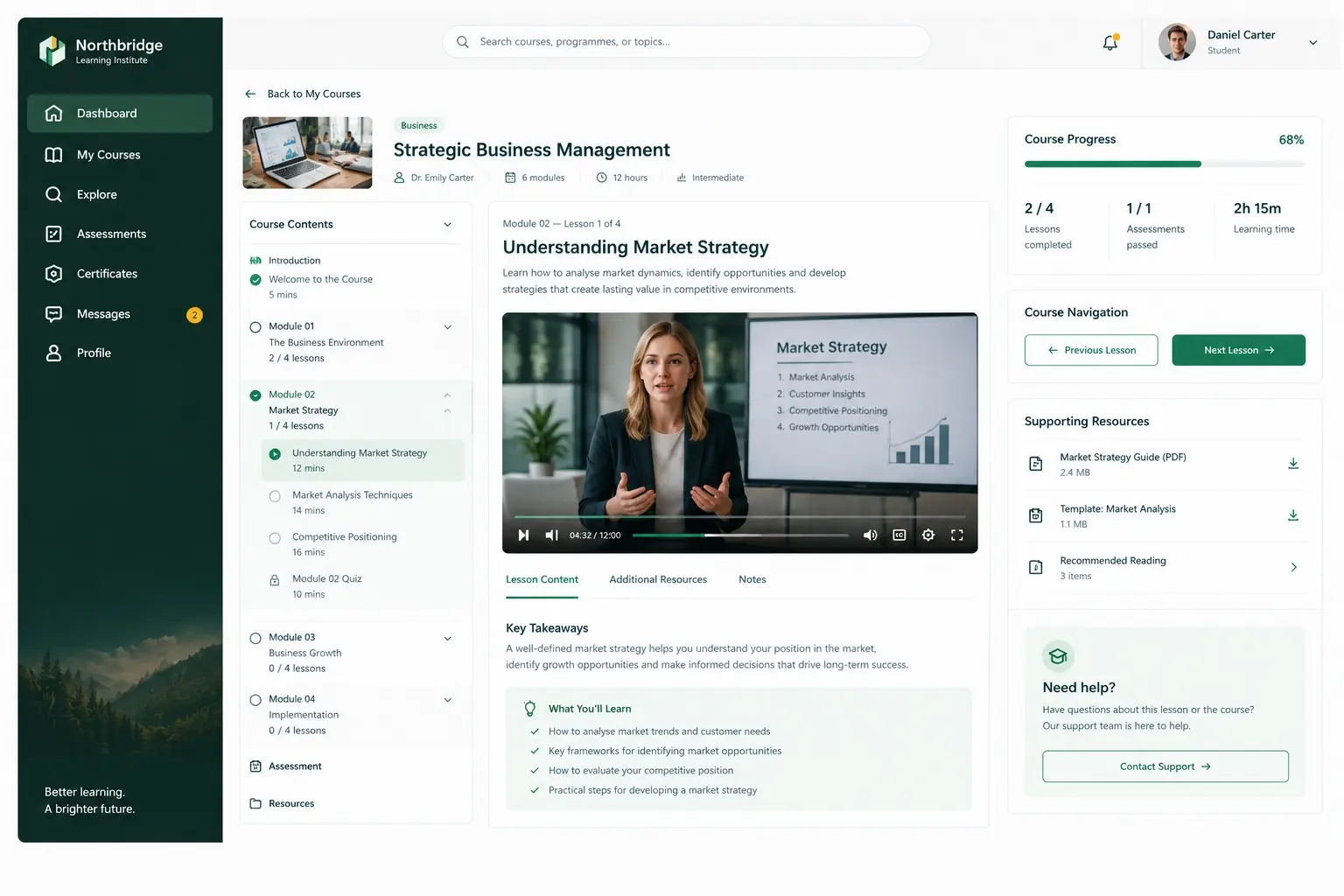This screenshot has width=1344, height=896.
Task: Click the Dashboard home icon
Action: tap(53, 113)
